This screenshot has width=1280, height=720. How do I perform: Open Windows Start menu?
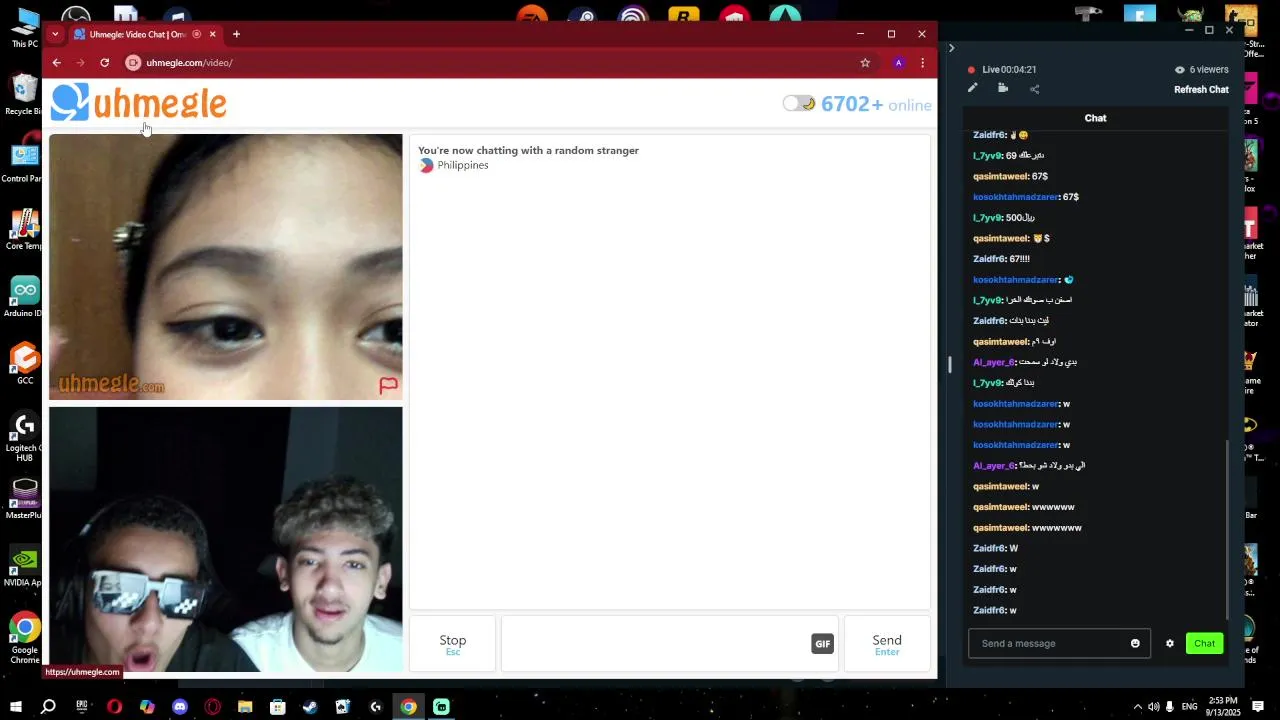coord(15,707)
